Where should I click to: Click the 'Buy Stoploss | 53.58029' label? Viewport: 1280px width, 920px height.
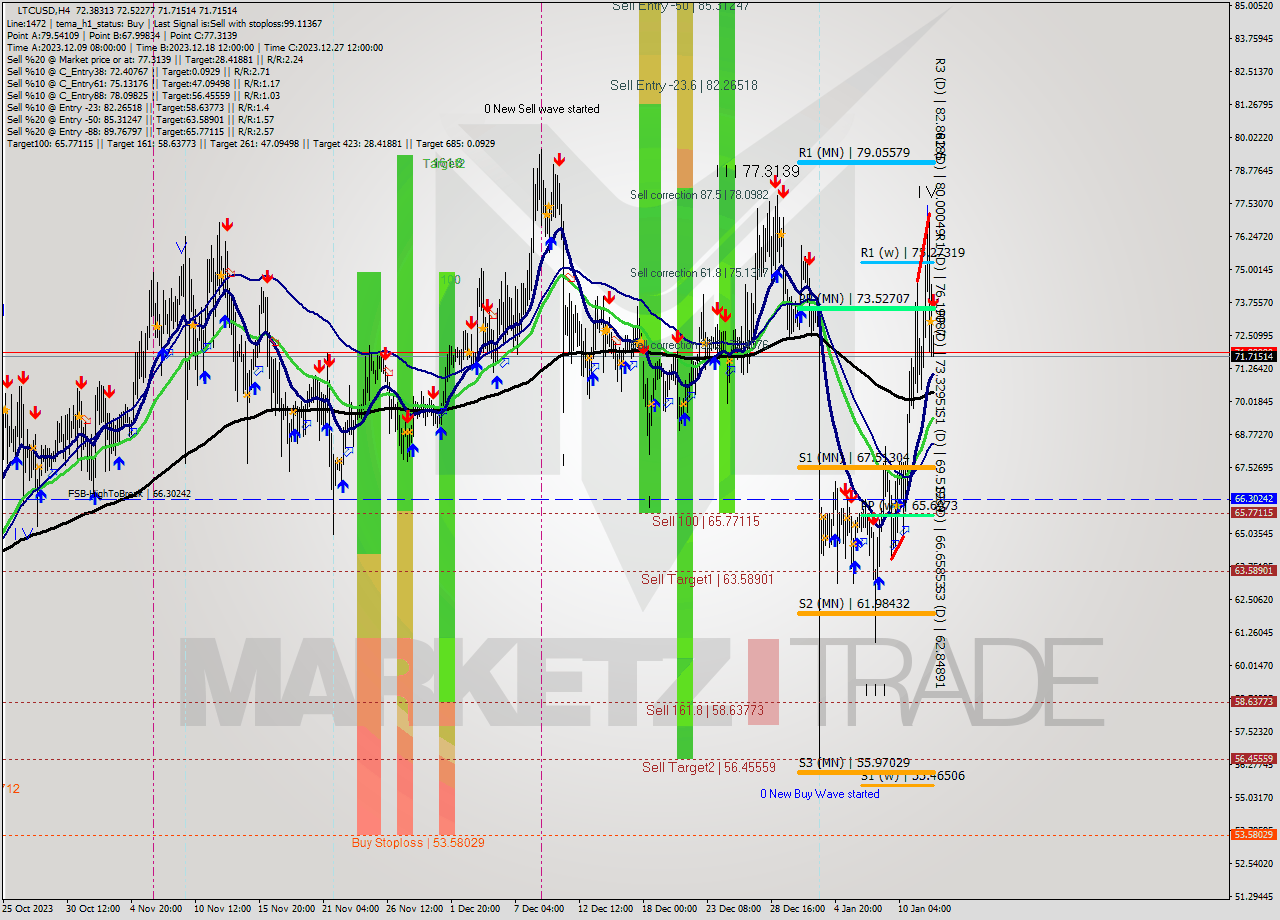click(x=418, y=843)
